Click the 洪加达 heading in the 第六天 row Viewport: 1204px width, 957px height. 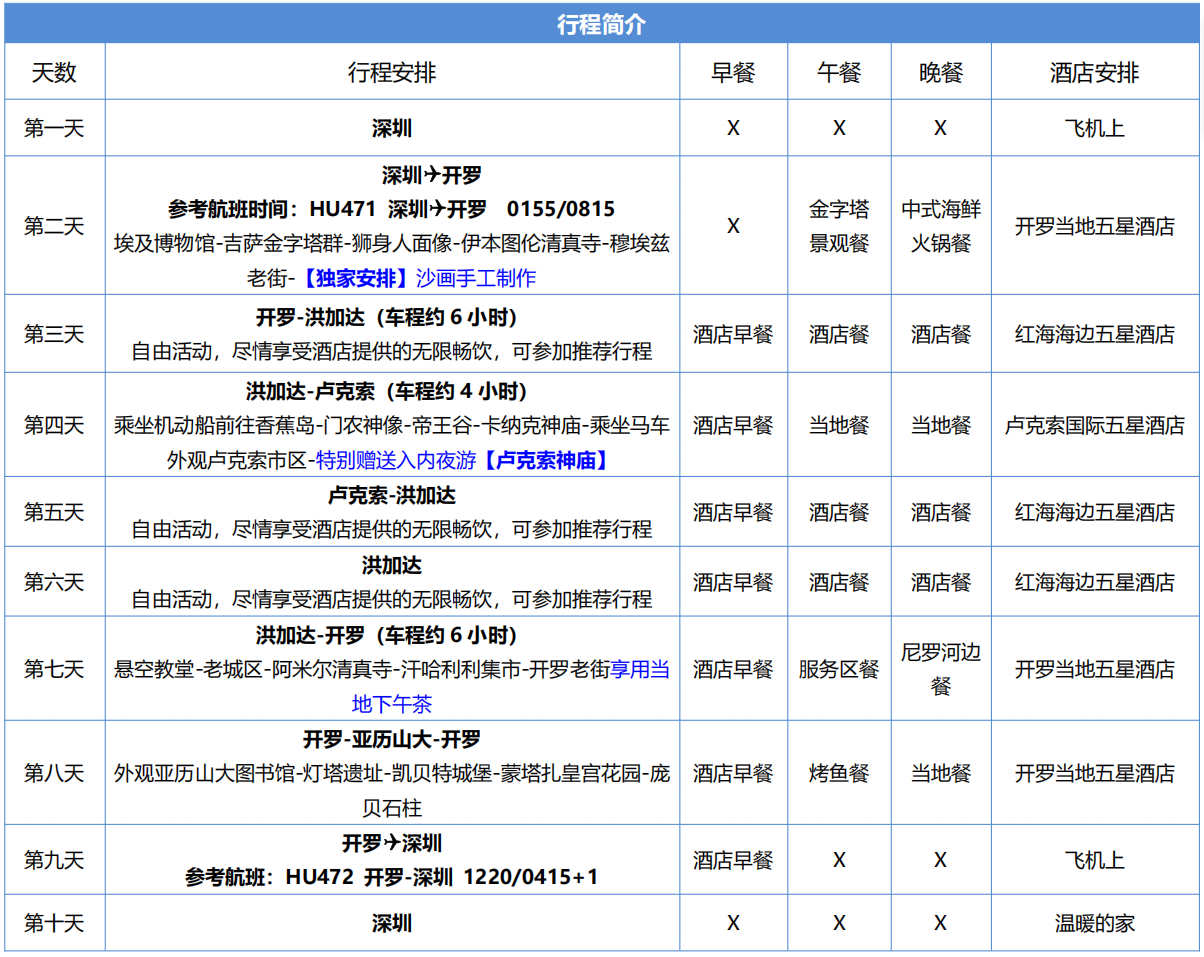[x=392, y=565]
